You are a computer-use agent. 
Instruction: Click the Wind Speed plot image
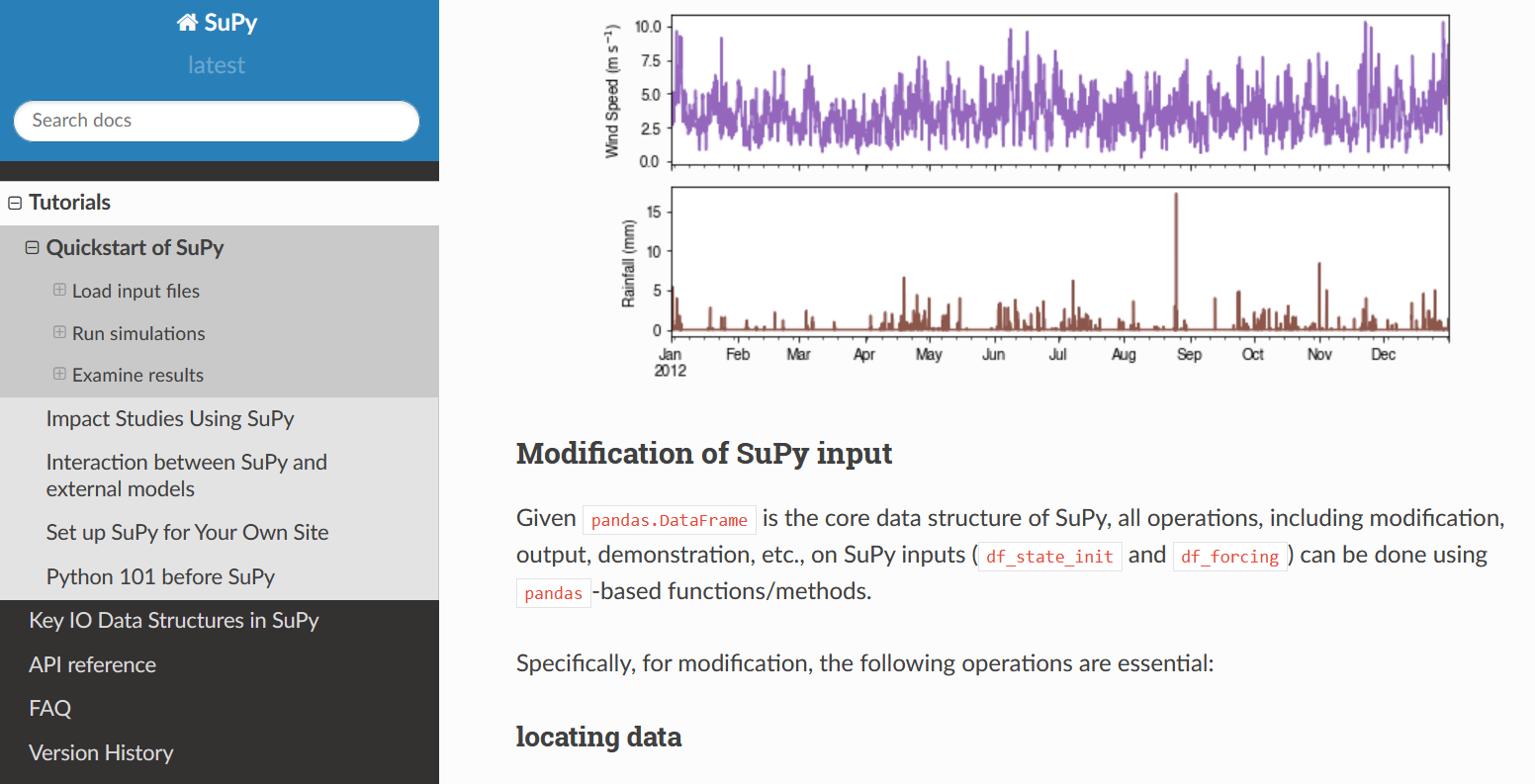click(x=1058, y=89)
